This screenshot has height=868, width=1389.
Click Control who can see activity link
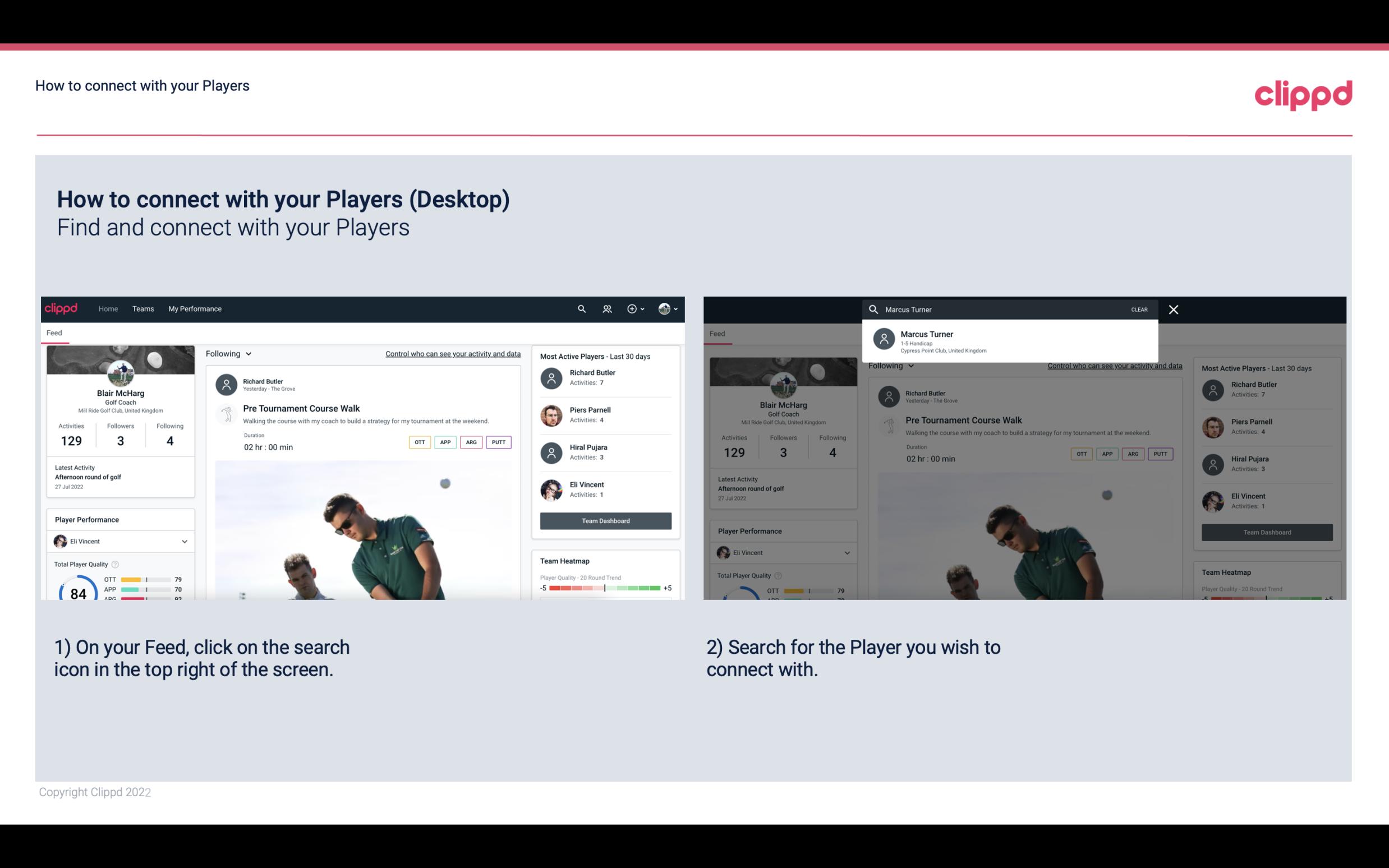coord(452,353)
